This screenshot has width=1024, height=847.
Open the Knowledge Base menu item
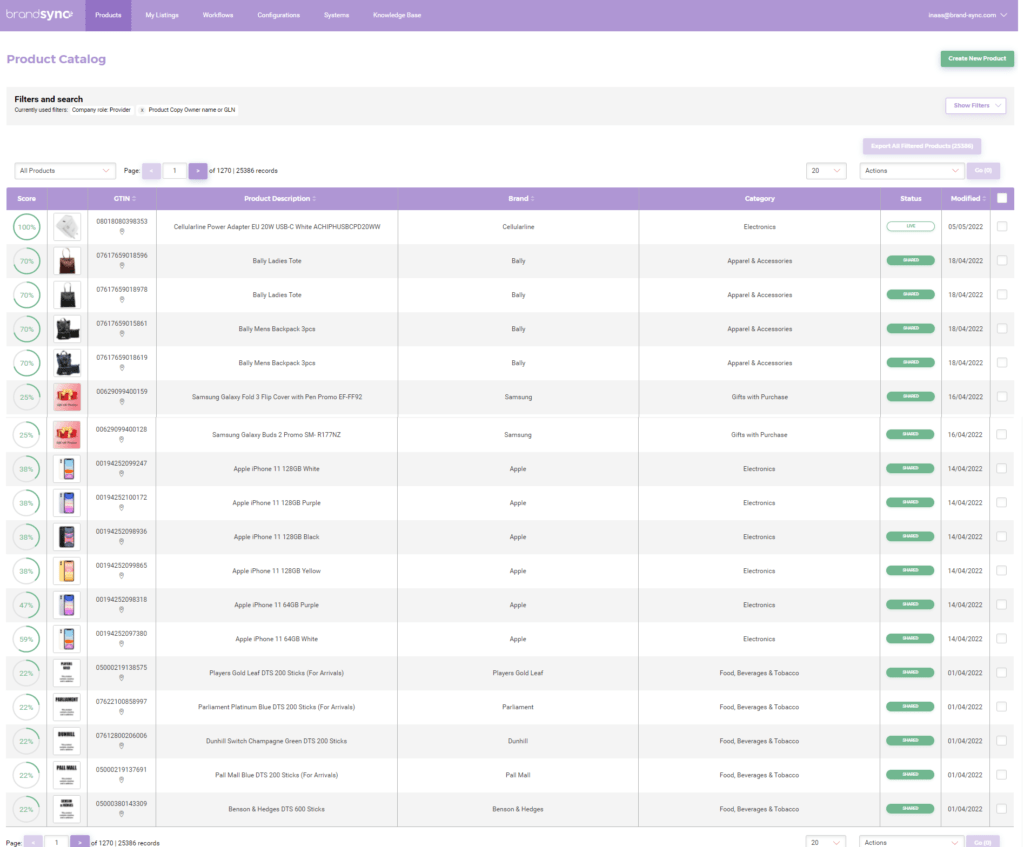[397, 14]
